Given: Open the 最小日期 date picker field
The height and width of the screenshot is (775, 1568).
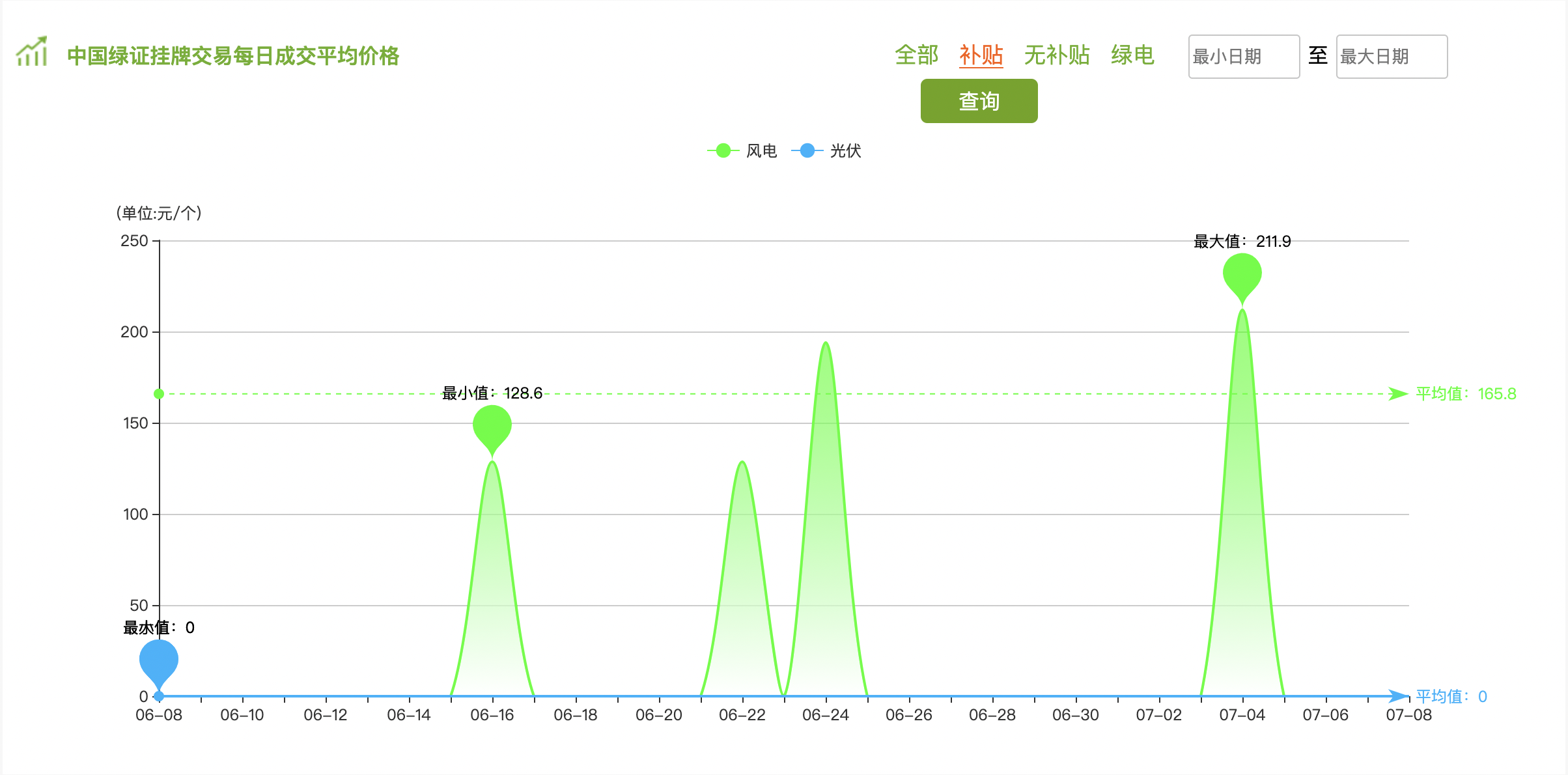Looking at the screenshot, I should pos(1243,57).
